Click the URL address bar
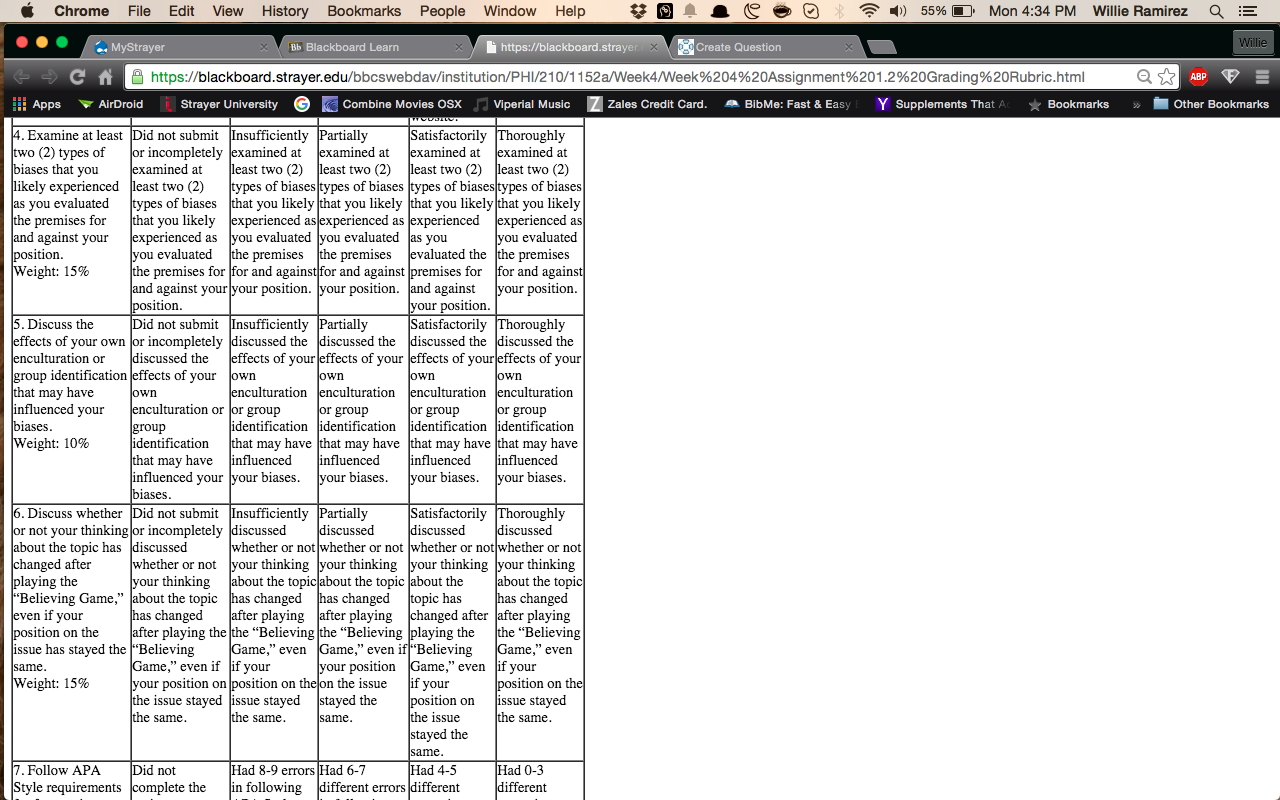This screenshot has height=800, width=1280. click(x=640, y=77)
